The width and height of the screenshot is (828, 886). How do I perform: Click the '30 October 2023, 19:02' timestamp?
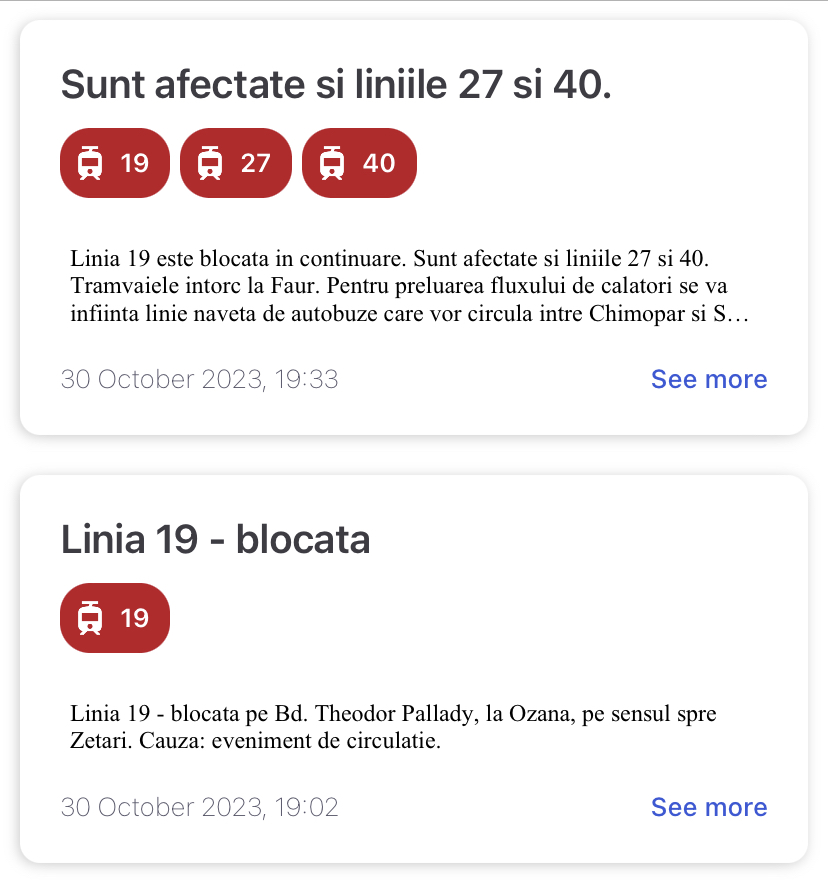pyautogui.click(x=200, y=807)
